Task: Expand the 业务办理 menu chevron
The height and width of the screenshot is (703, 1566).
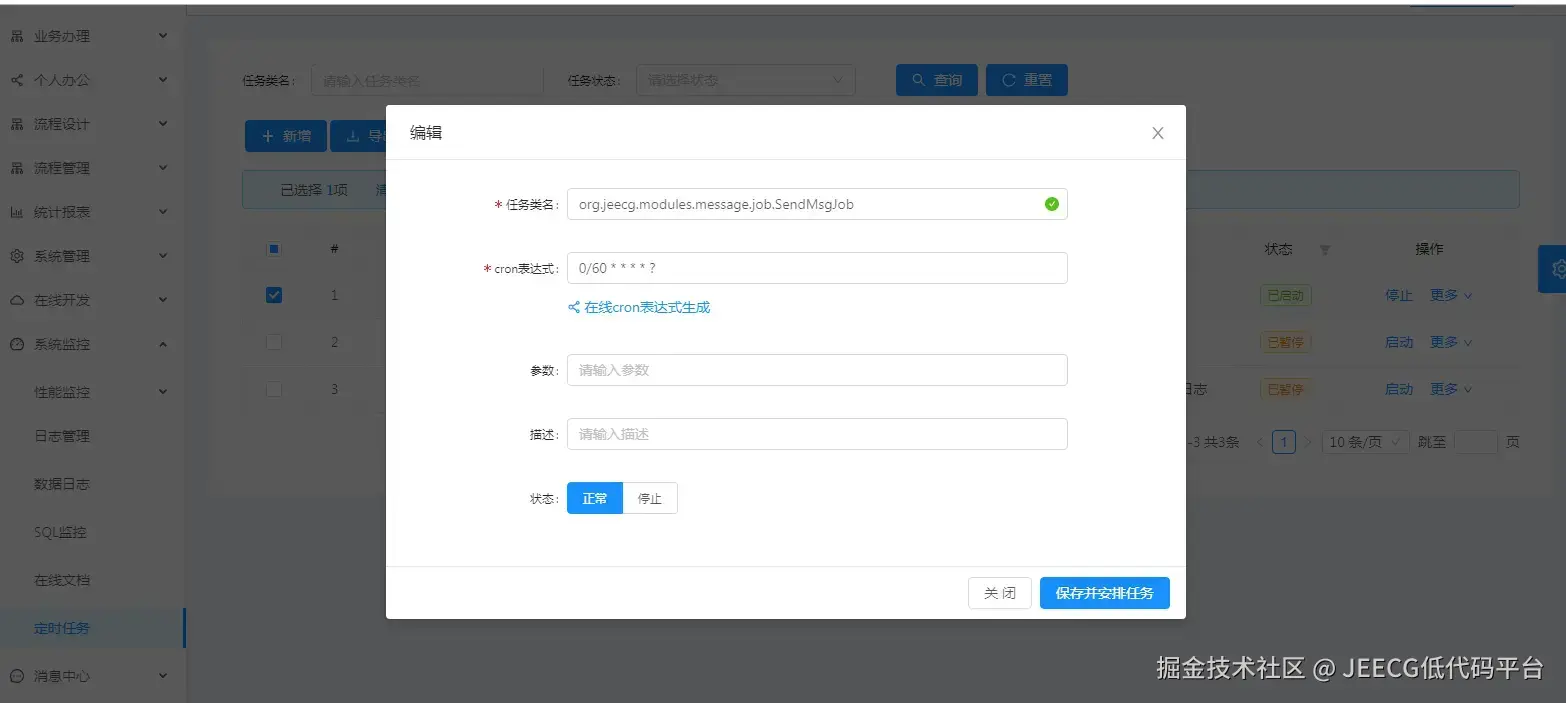Action: [163, 36]
